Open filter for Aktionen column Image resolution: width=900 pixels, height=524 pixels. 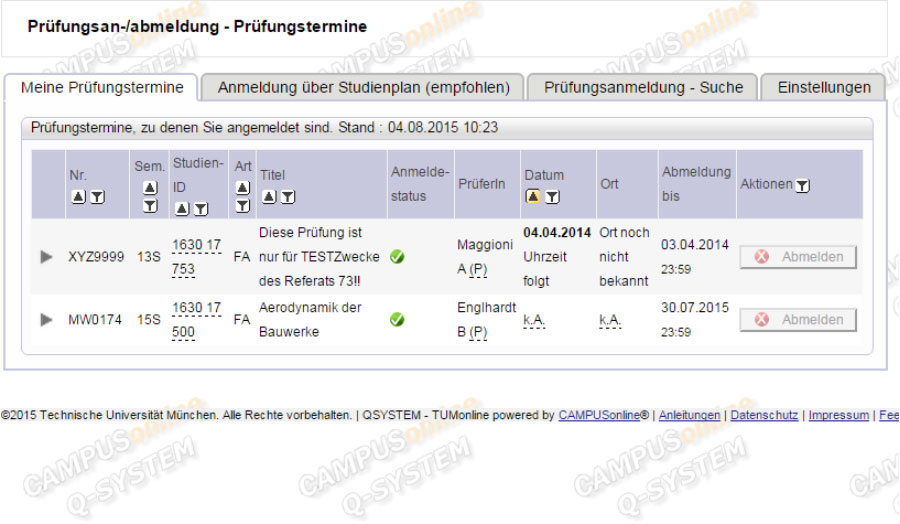point(802,185)
